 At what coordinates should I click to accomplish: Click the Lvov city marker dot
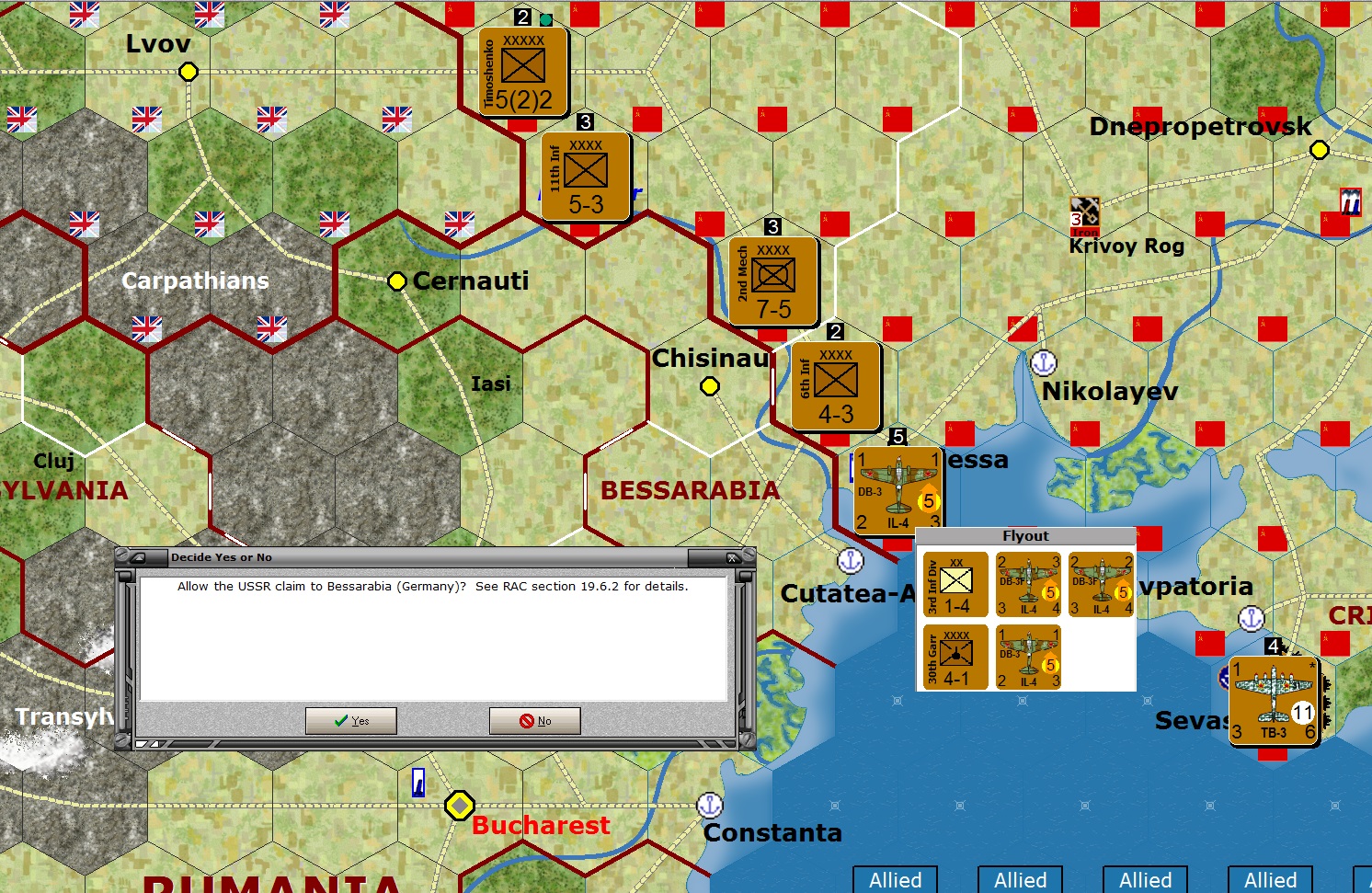pos(189,72)
